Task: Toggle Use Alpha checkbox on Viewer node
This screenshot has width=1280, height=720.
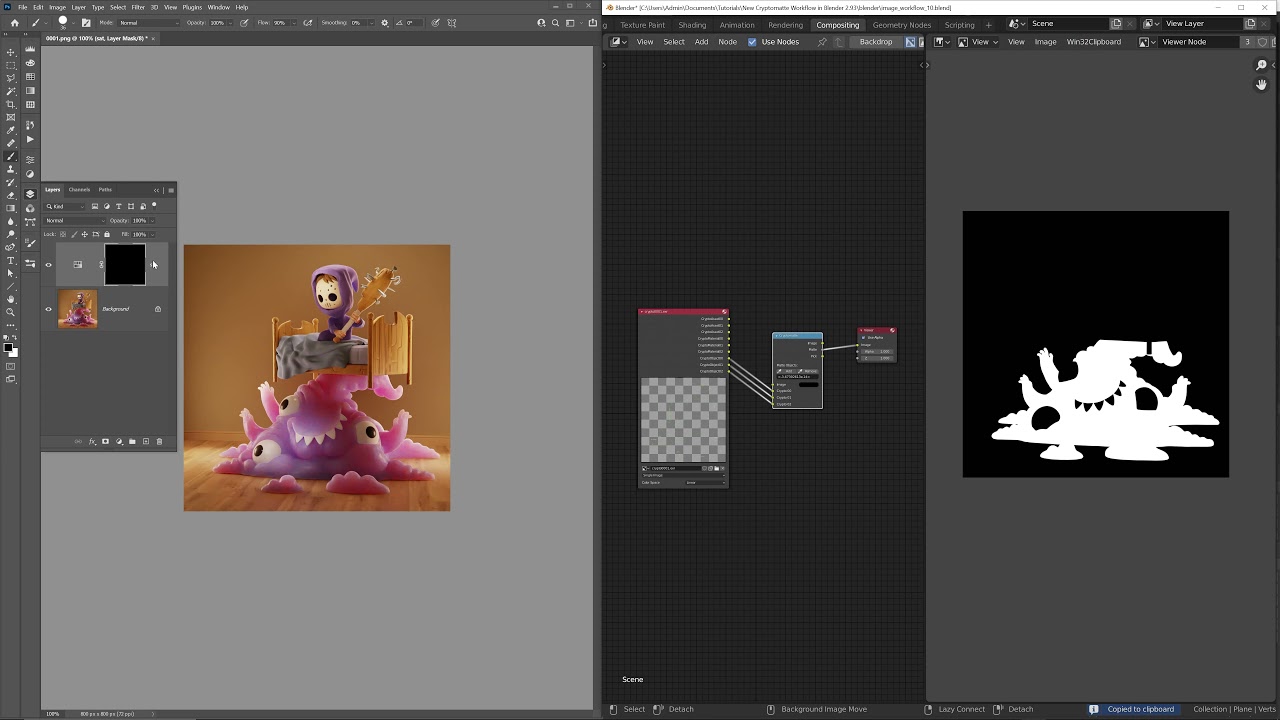Action: coord(863,338)
